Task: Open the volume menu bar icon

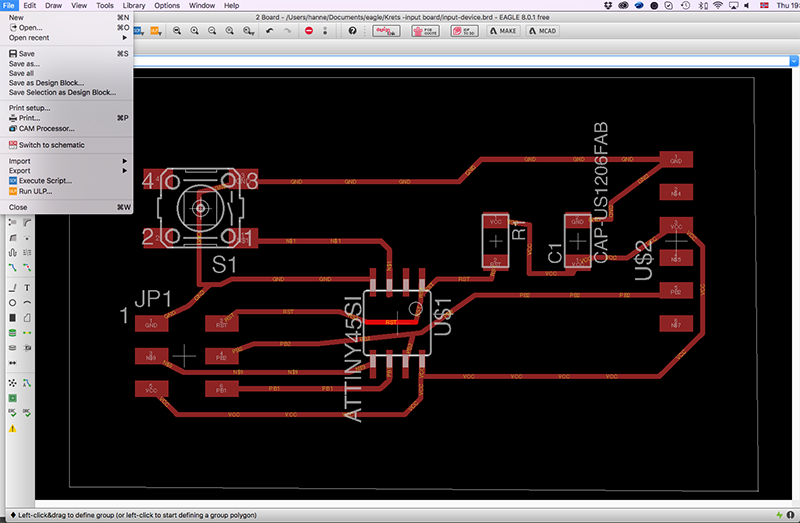Action: click(746, 5)
